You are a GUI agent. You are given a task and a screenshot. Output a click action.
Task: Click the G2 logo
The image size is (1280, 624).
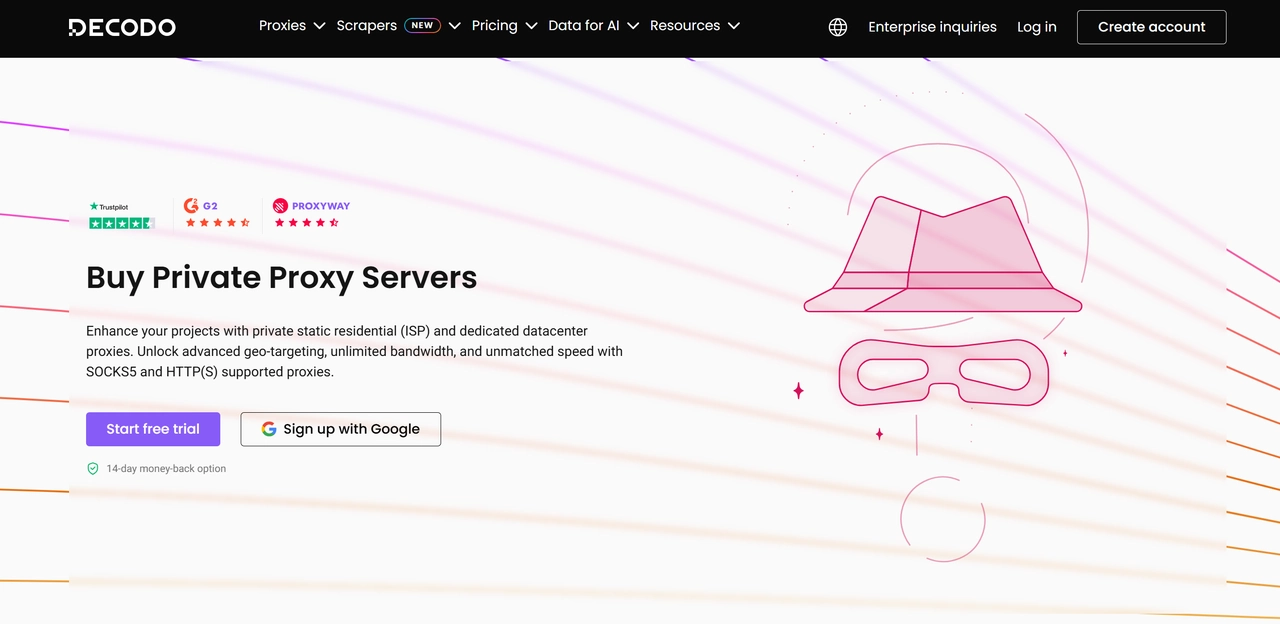coord(200,206)
